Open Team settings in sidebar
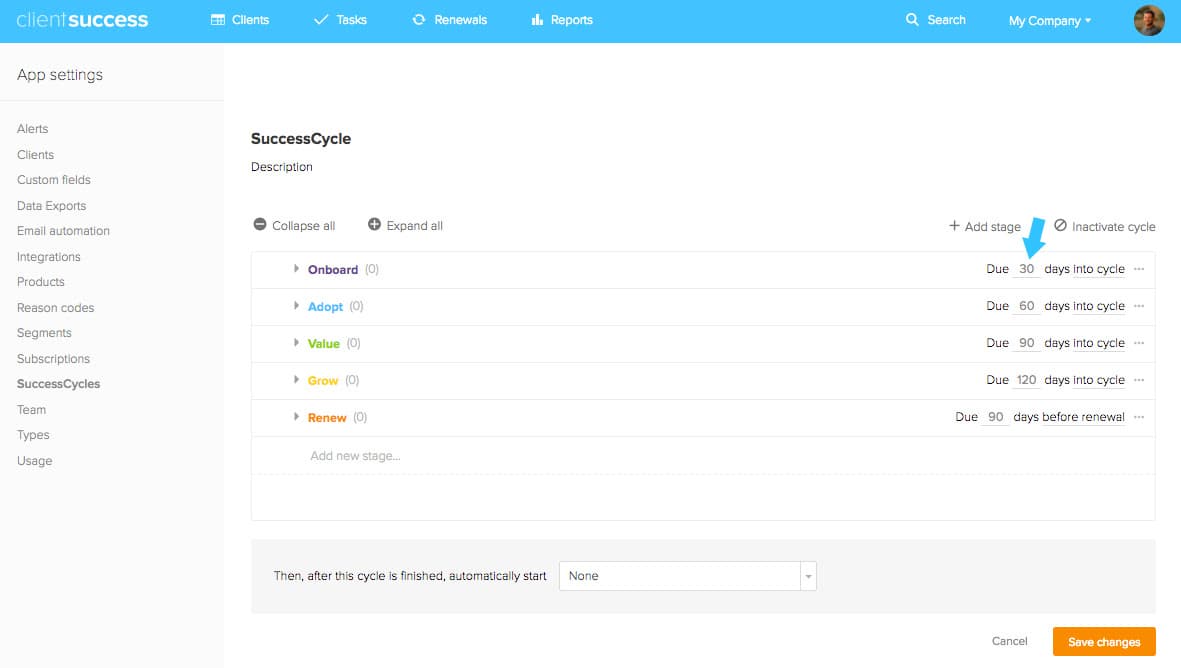 tap(31, 410)
